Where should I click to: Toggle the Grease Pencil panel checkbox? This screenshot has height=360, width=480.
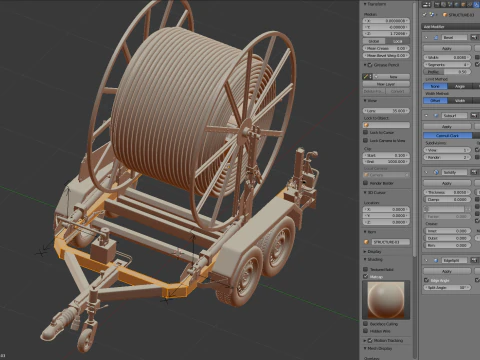370,65
